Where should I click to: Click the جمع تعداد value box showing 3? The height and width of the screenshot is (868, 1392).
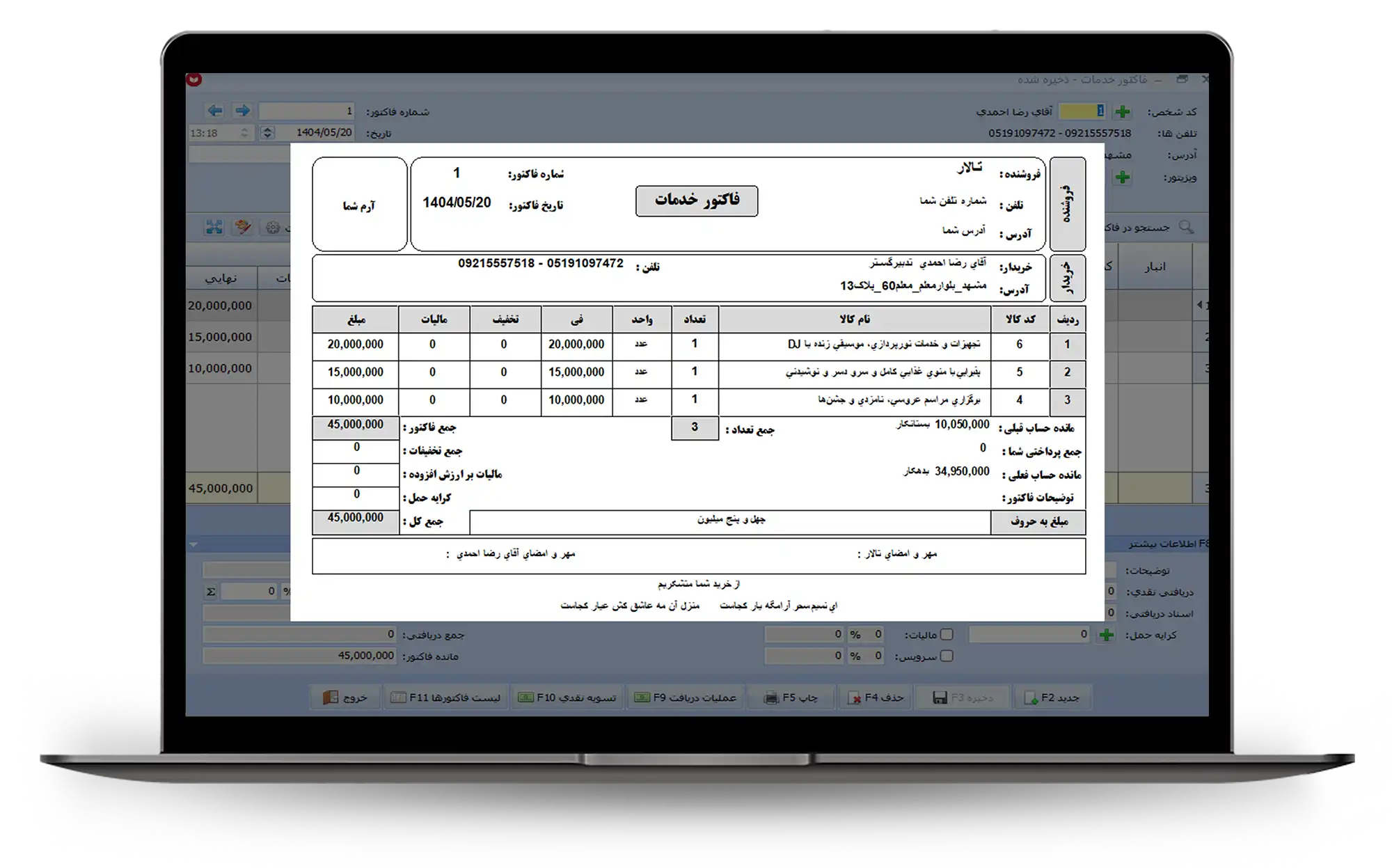[x=695, y=428]
